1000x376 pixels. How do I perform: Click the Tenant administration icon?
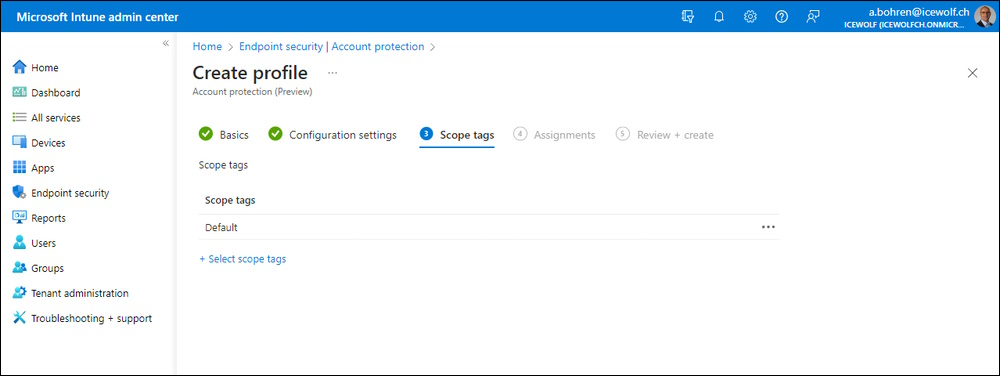coord(19,293)
